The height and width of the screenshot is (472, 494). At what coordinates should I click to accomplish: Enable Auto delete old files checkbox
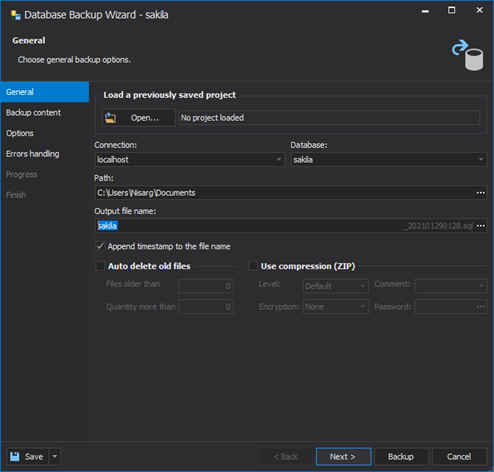click(x=100, y=266)
